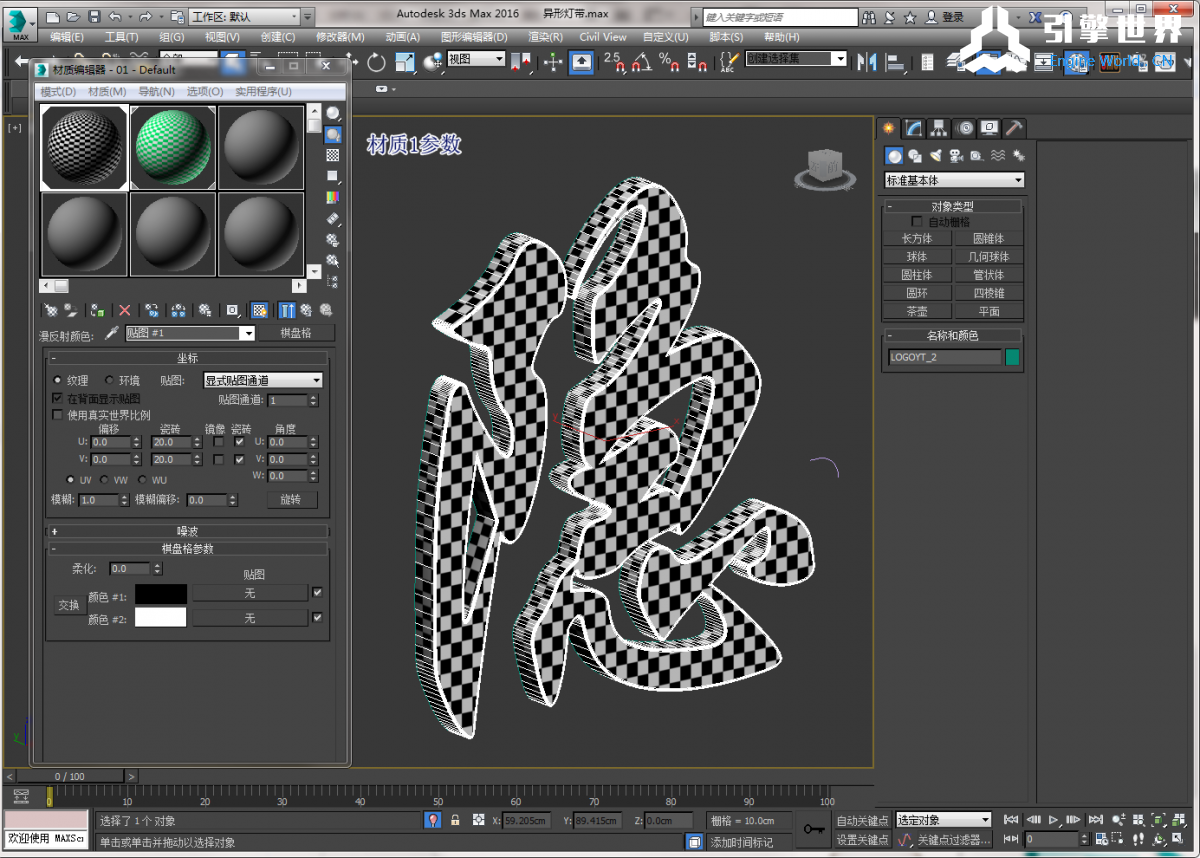The image size is (1200, 858).
Task: Open the 模式(D) menu in material editor
Action: (x=59, y=91)
